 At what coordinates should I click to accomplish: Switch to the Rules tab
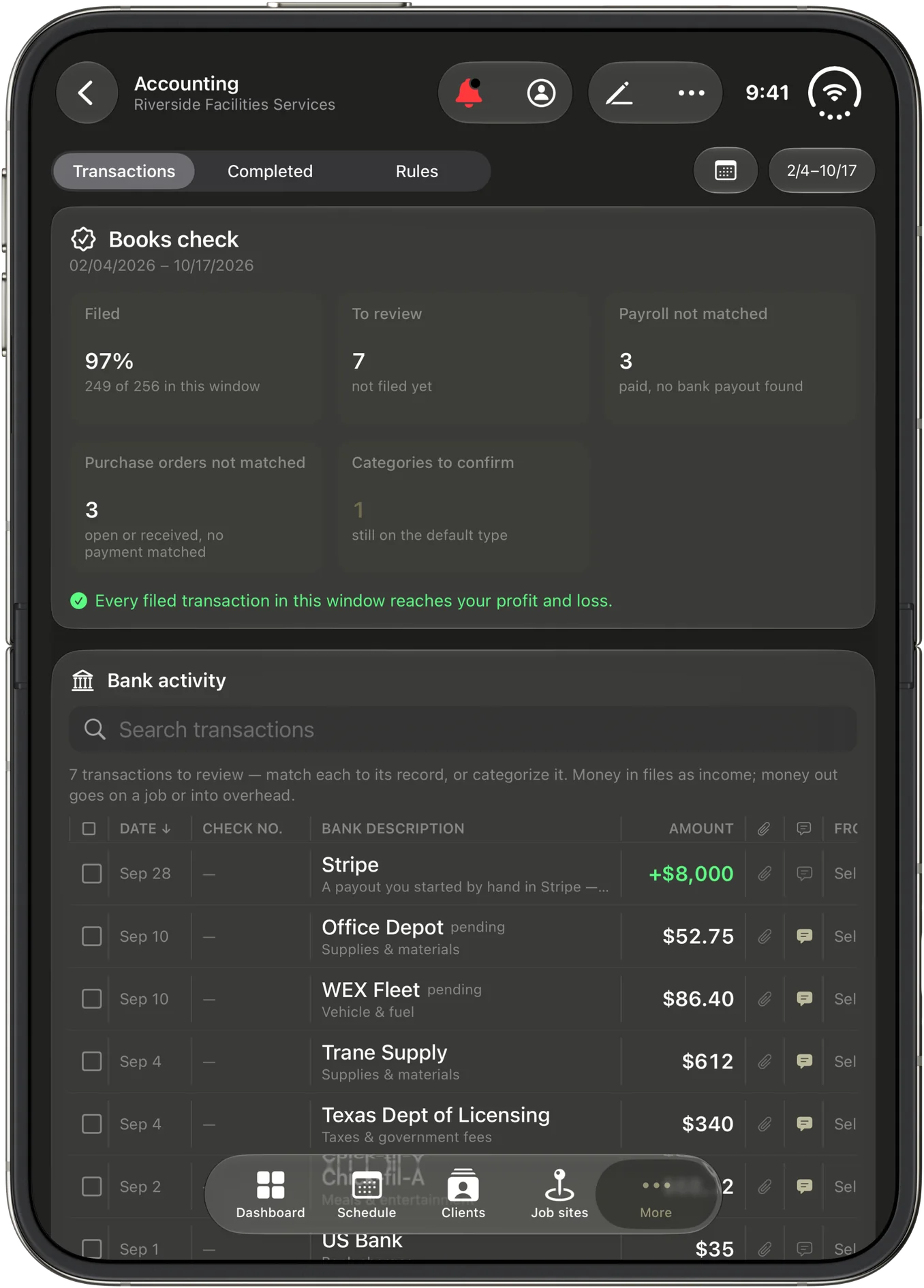(x=416, y=171)
